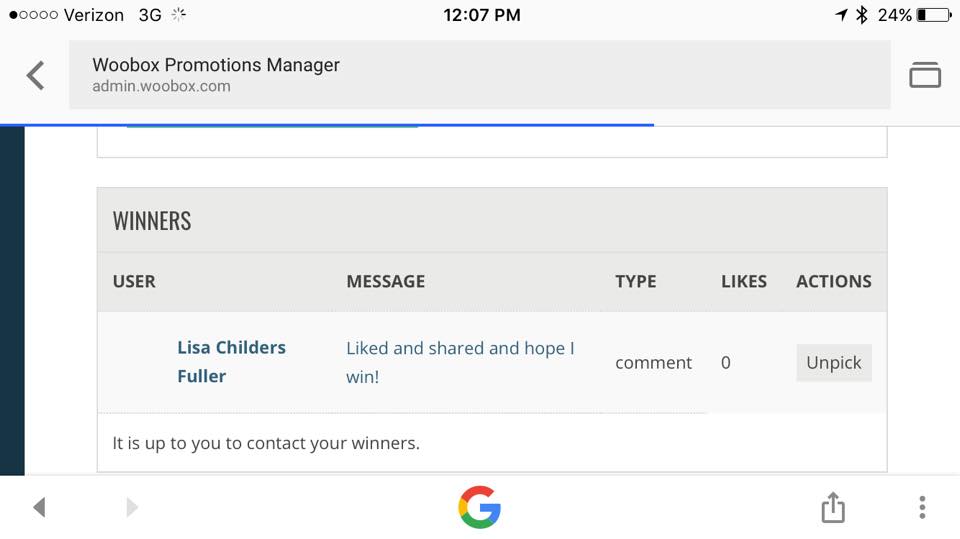This screenshot has height=539, width=960.
Task: Tap the Bluetooth status icon
Action: tap(861, 15)
